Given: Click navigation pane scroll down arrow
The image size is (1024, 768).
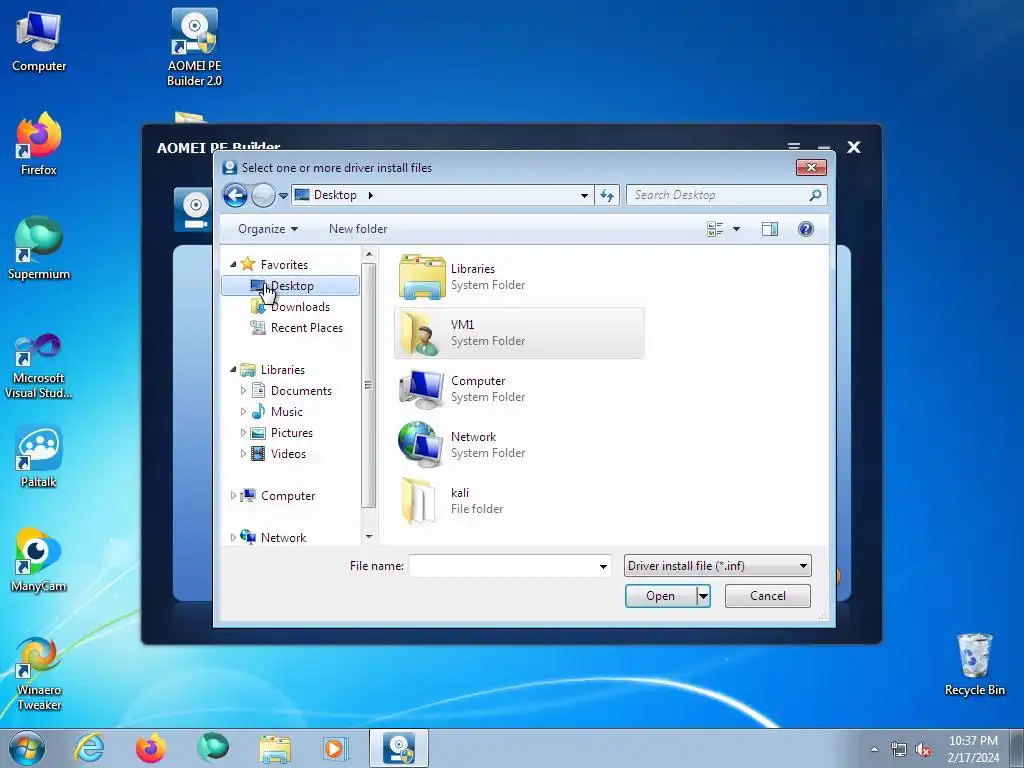Looking at the screenshot, I should coord(369,537).
